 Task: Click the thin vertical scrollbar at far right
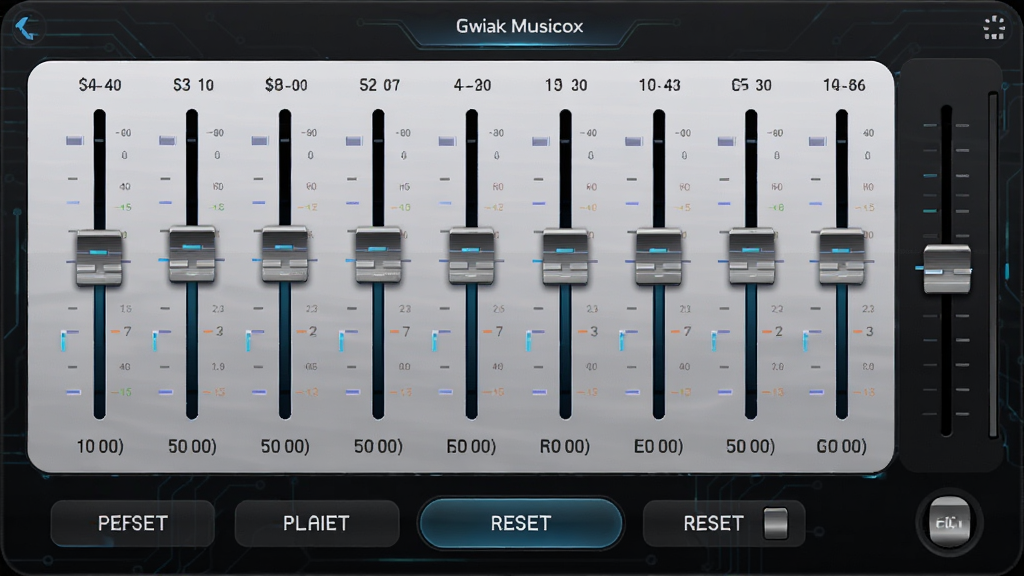(x=993, y=264)
